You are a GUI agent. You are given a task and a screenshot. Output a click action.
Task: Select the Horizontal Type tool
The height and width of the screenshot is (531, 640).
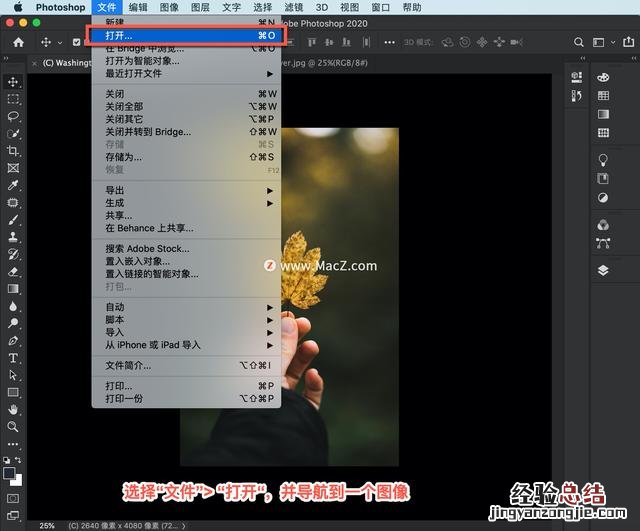(13, 358)
